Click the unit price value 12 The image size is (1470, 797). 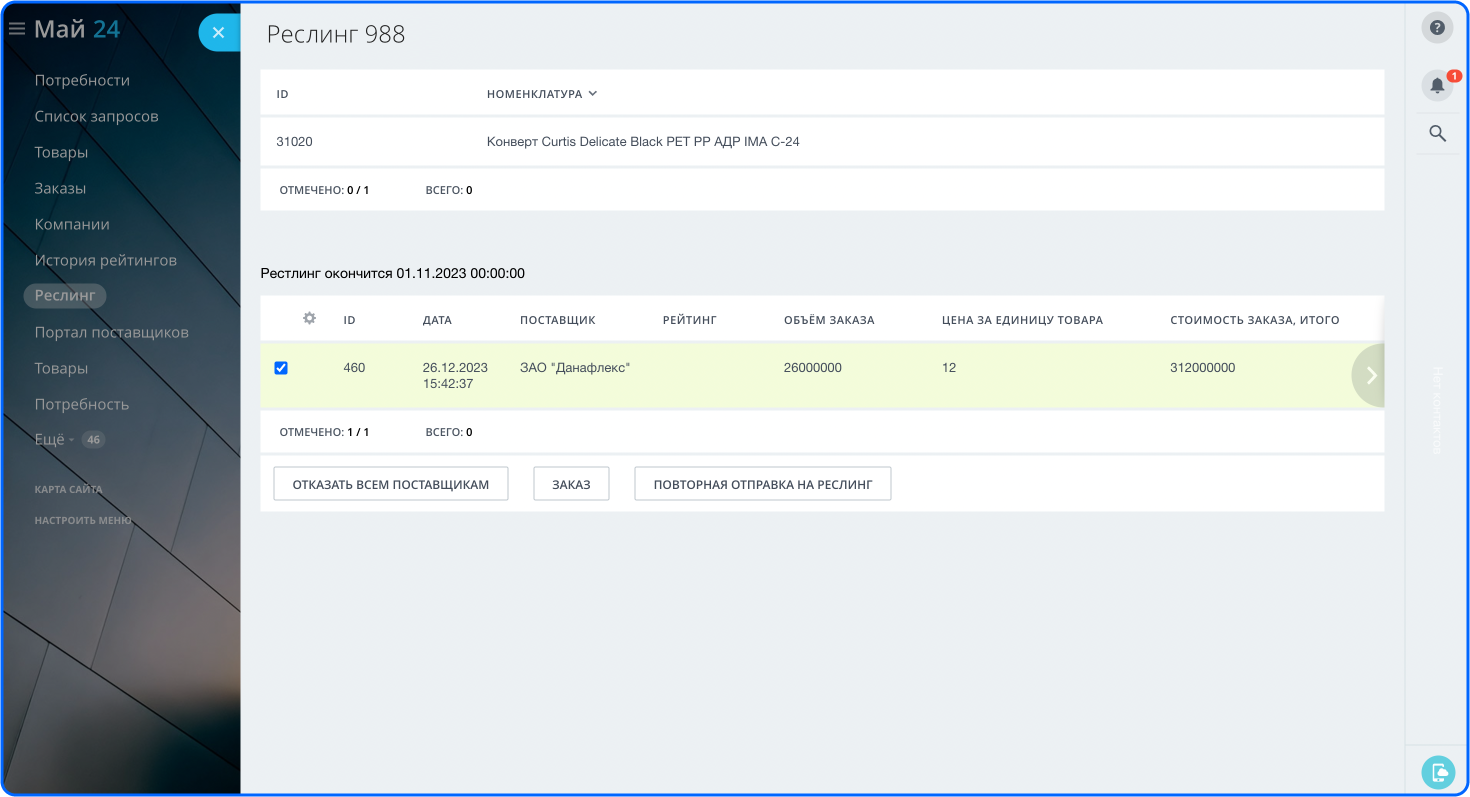click(949, 368)
